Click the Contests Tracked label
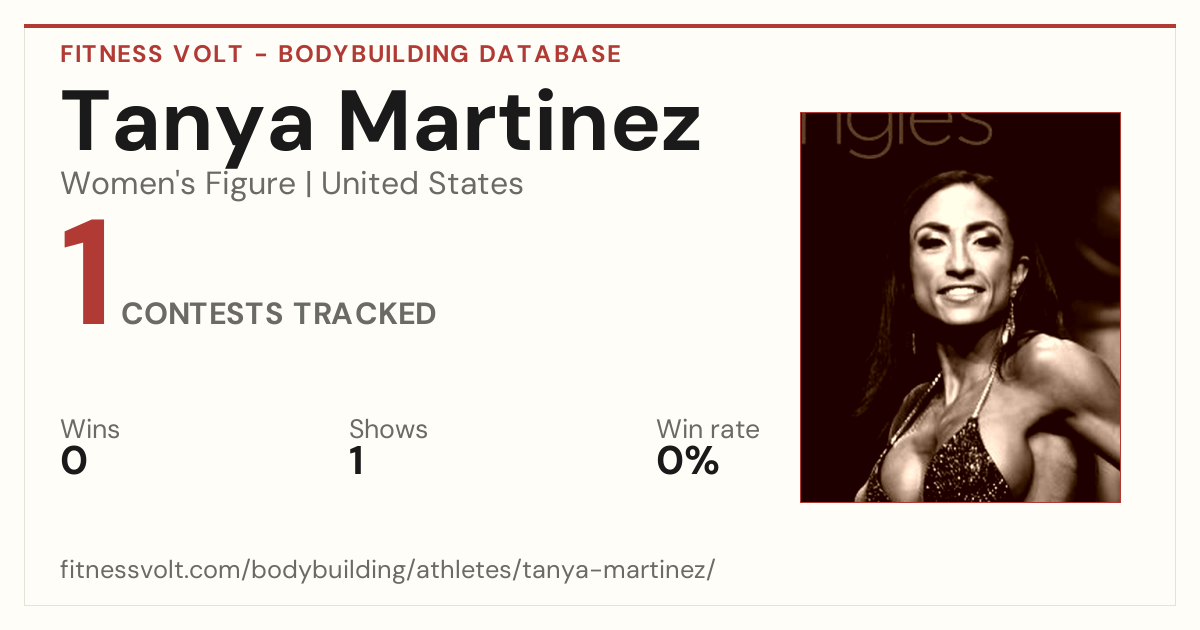This screenshot has height=630, width=1200. click(279, 314)
